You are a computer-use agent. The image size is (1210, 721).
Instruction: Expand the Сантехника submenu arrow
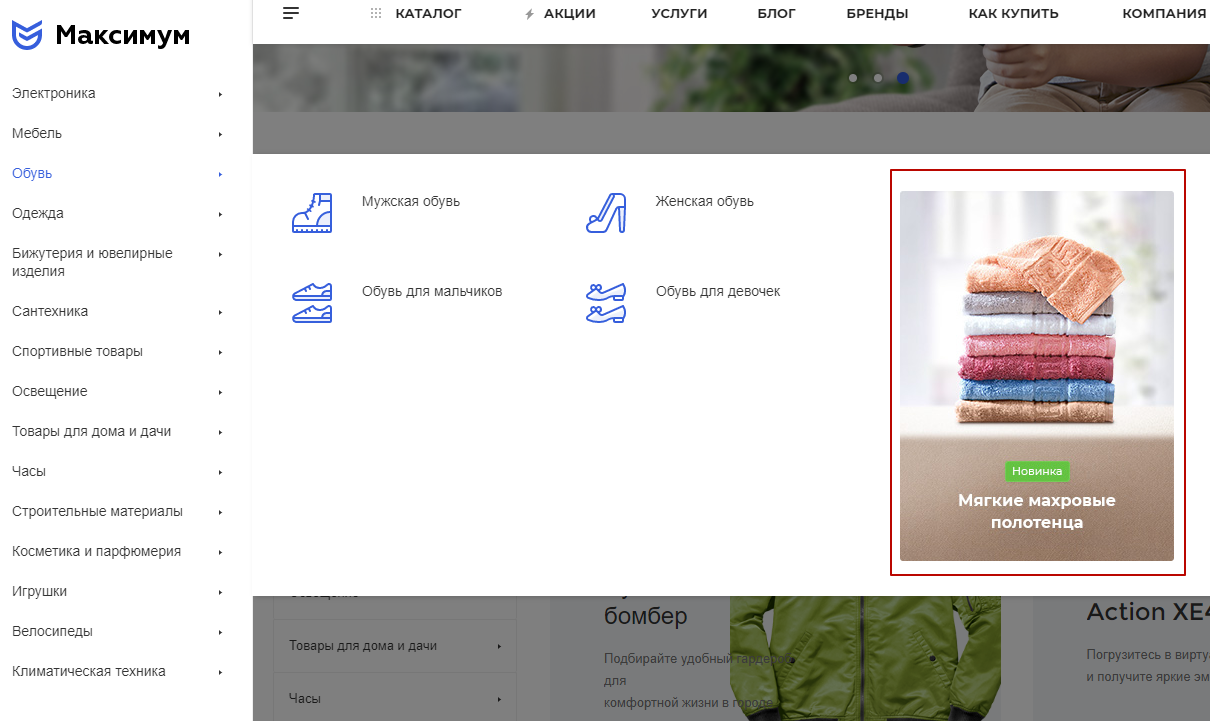[x=220, y=312]
